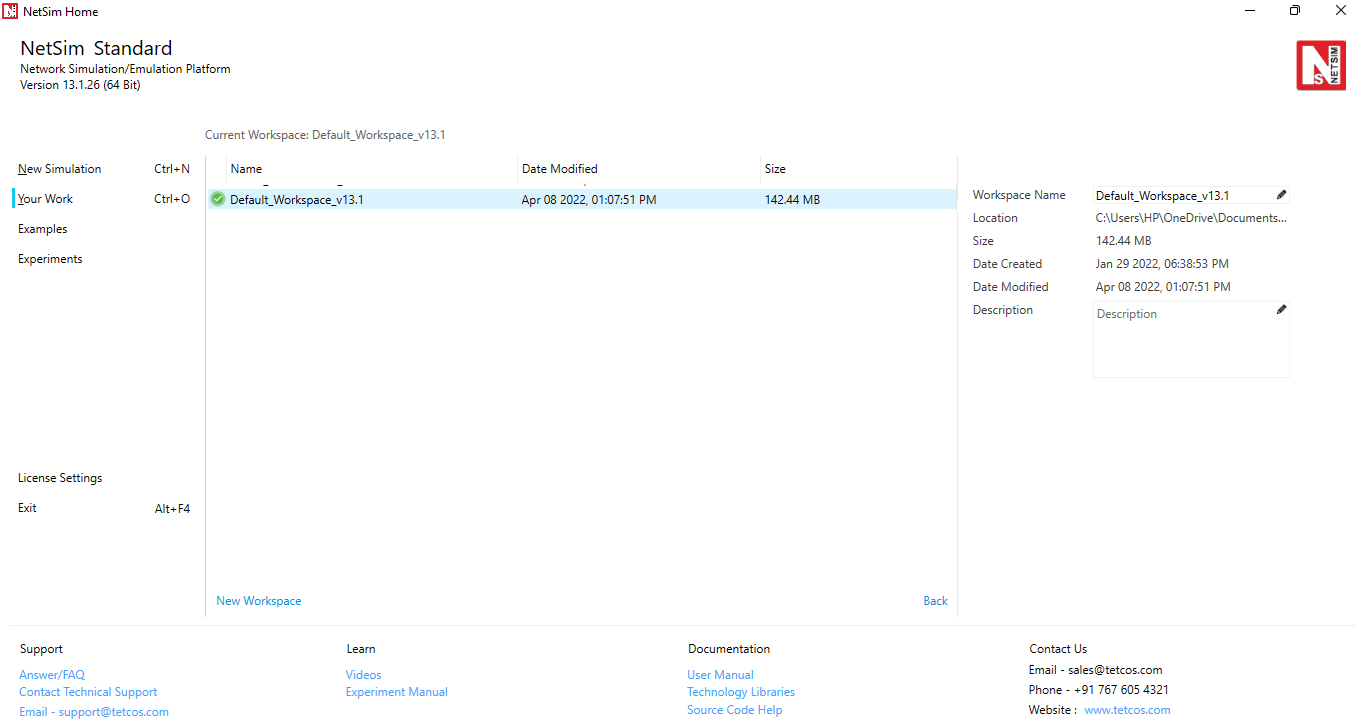Click the NetSim app icon in title bar
1366x720 pixels.
click(x=10, y=11)
